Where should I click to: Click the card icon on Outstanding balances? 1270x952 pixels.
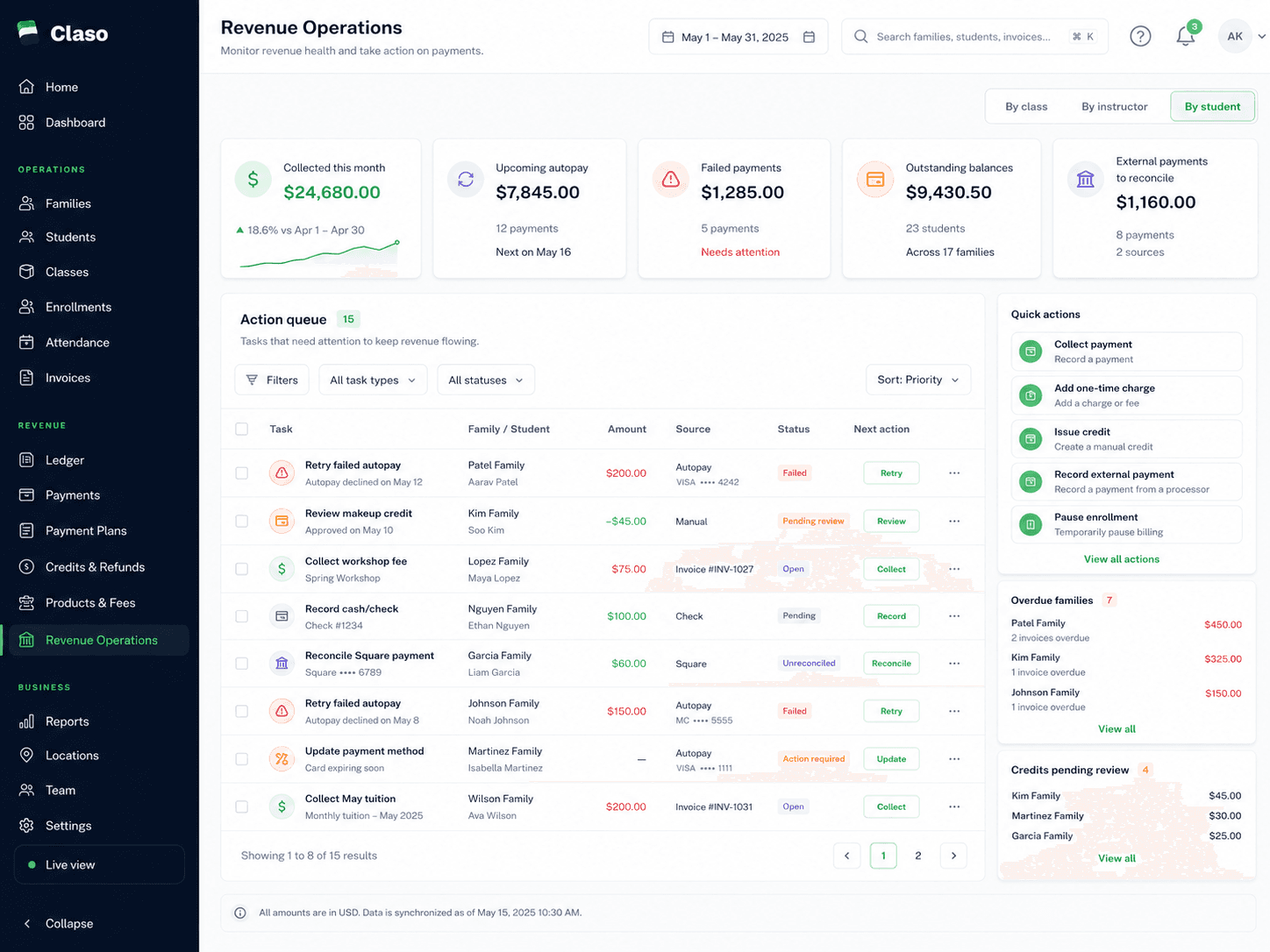coord(875,180)
